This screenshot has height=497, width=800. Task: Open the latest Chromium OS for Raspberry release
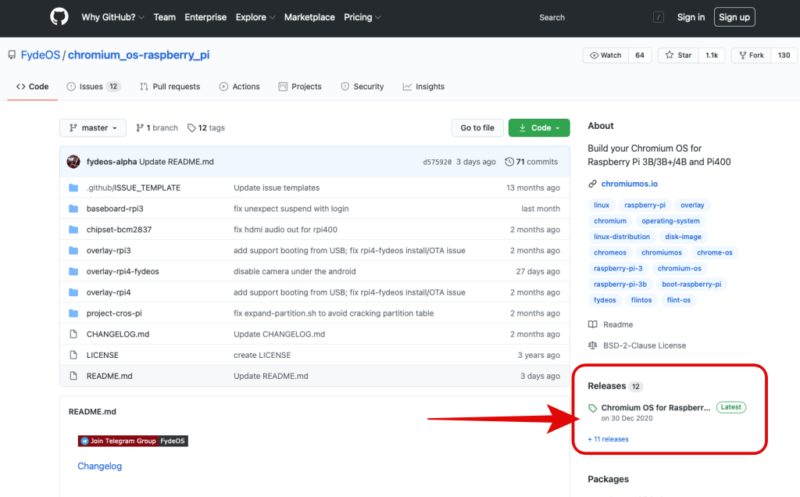(656, 408)
